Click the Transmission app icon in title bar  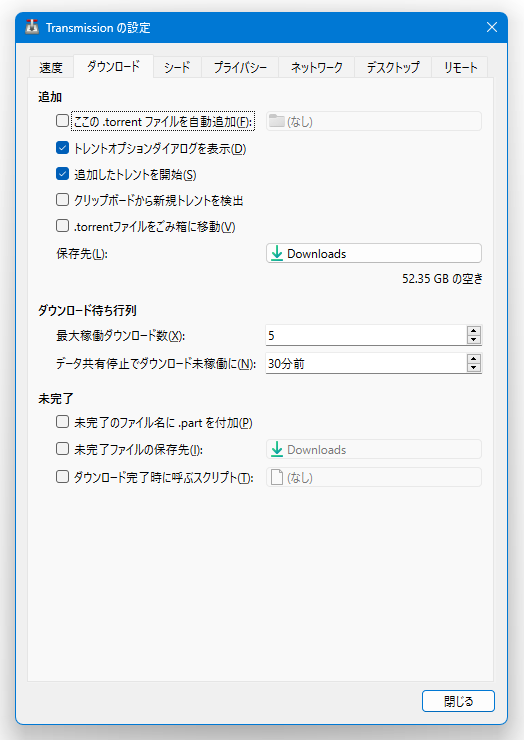32,27
